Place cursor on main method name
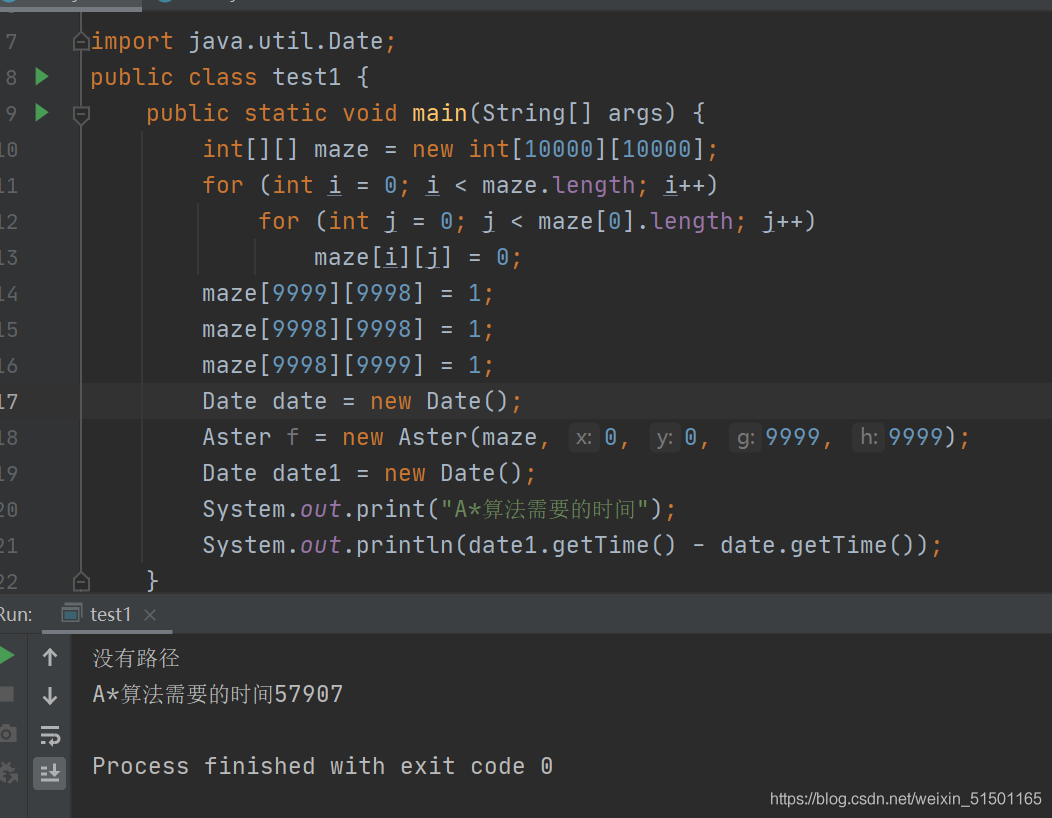The image size is (1052, 818). [439, 113]
